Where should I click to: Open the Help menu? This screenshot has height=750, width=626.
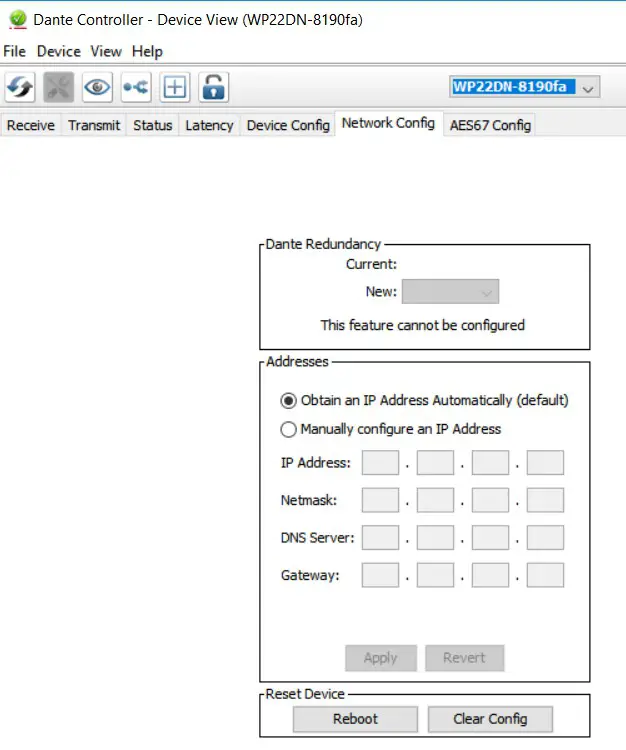(x=147, y=51)
